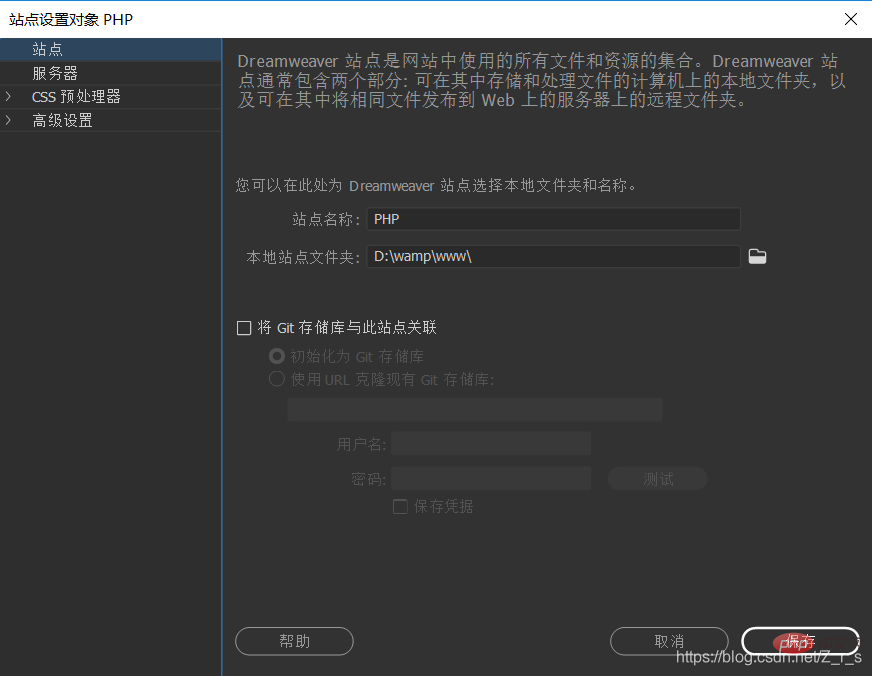Click the Git clone URL field
872x676 pixels.
(475, 410)
